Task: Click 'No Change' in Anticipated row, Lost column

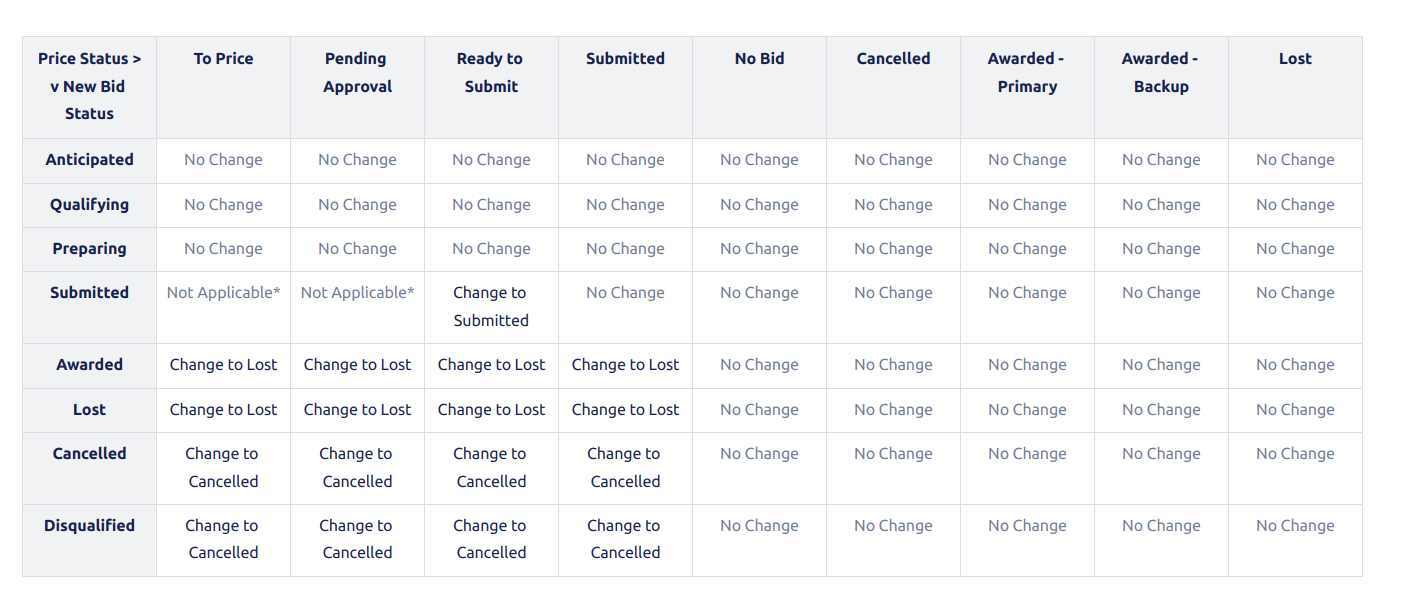Action: (1295, 160)
